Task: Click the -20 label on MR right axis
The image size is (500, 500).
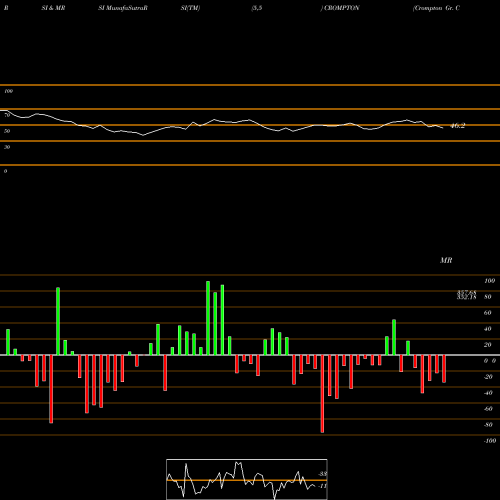Action: click(x=488, y=377)
